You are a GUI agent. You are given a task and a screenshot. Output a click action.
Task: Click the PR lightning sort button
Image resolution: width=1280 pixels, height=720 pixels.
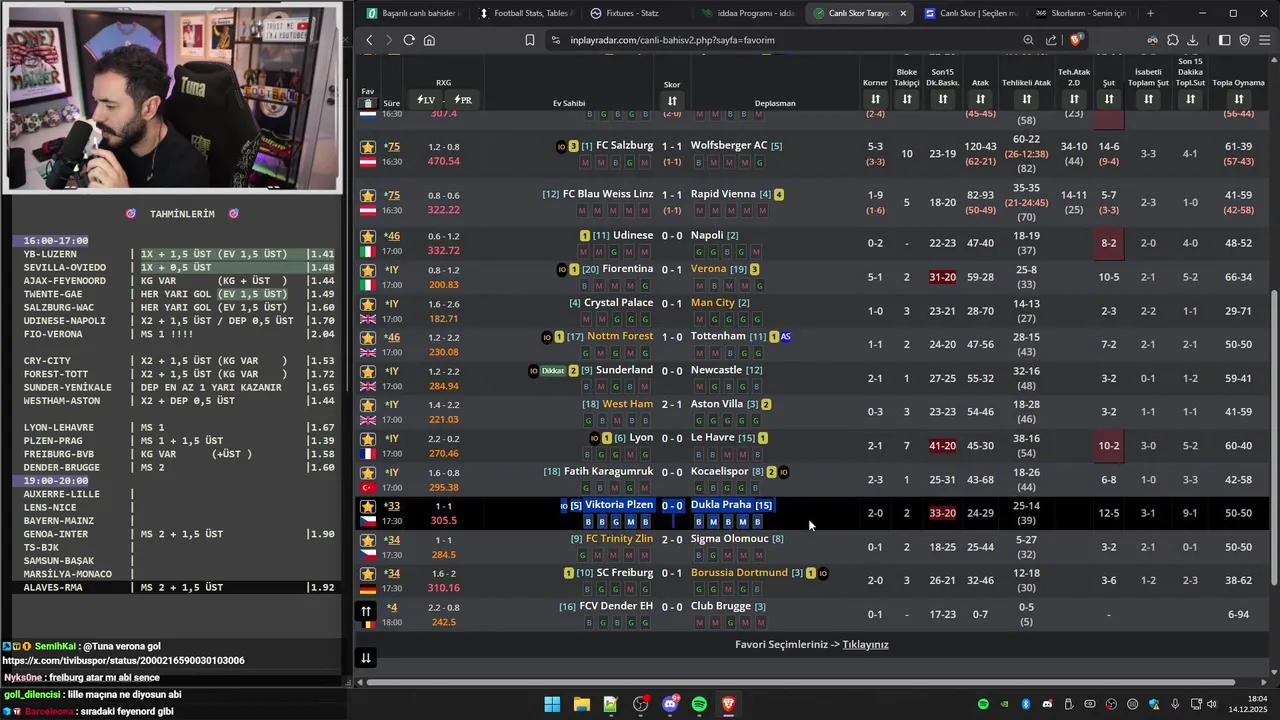point(462,100)
